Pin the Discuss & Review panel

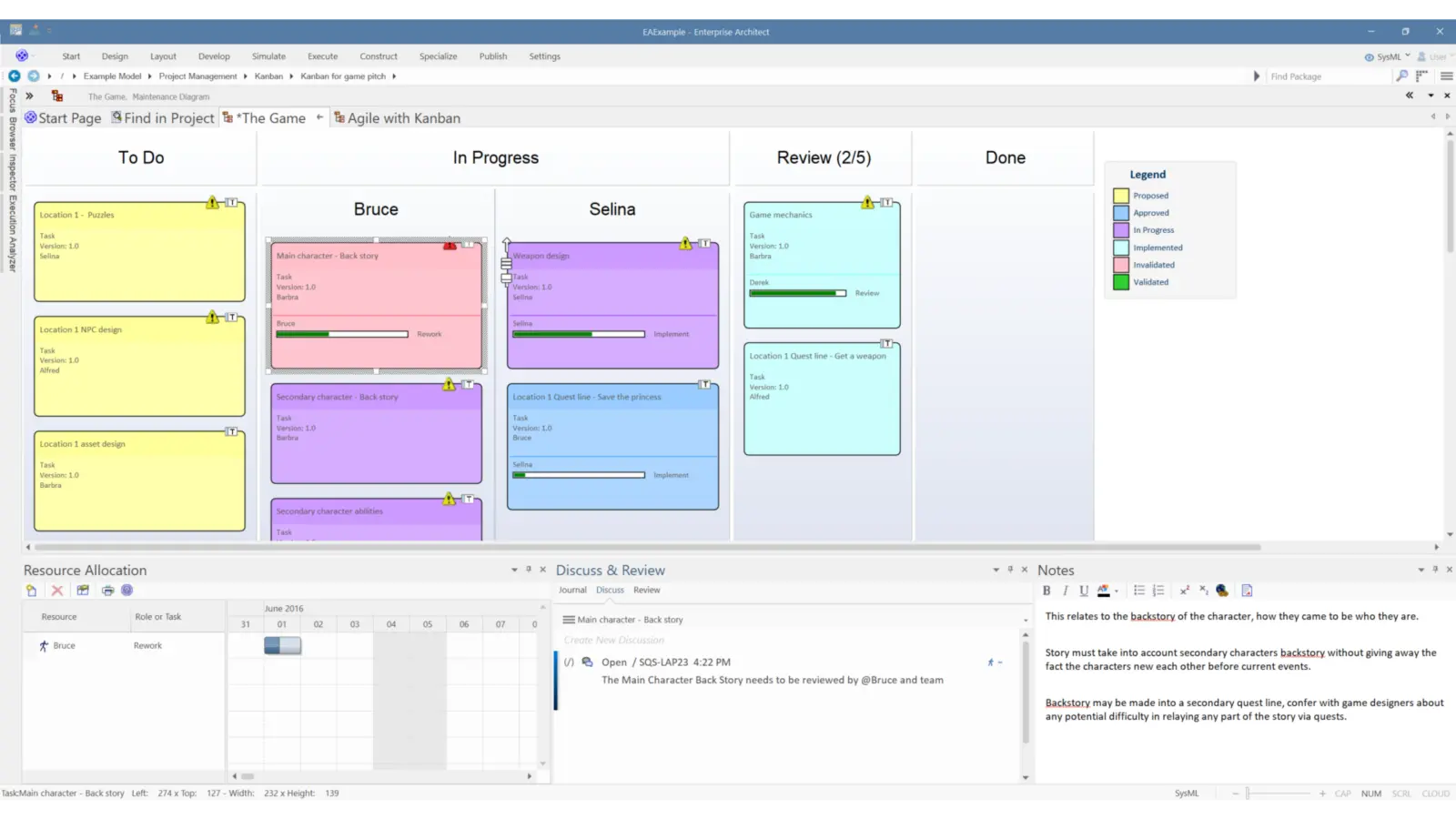1008,569
